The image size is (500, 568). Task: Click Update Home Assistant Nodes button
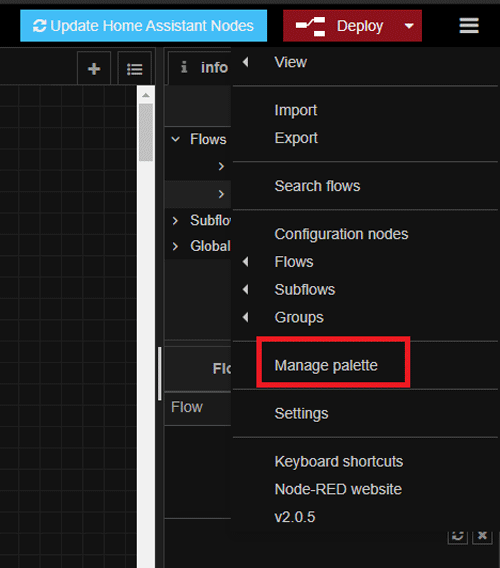pyautogui.click(x=143, y=26)
